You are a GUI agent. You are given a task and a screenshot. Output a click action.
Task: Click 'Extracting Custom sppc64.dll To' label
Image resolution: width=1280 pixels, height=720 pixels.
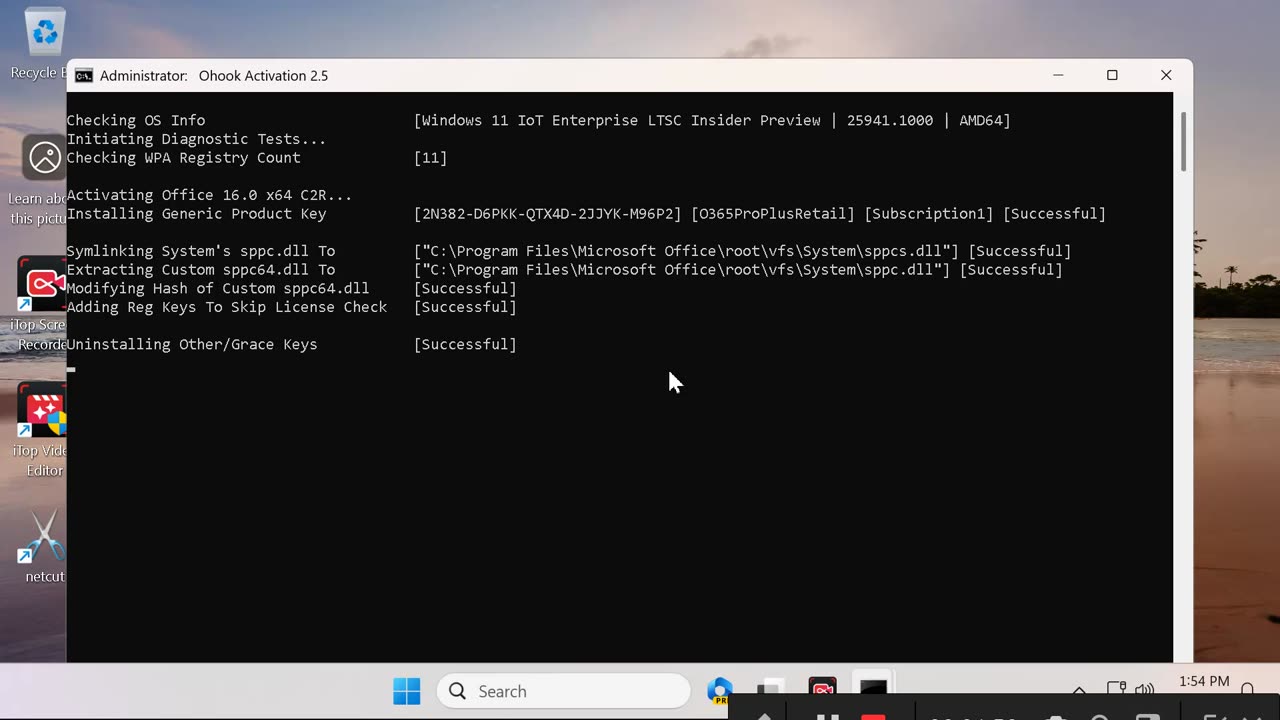[x=201, y=269]
